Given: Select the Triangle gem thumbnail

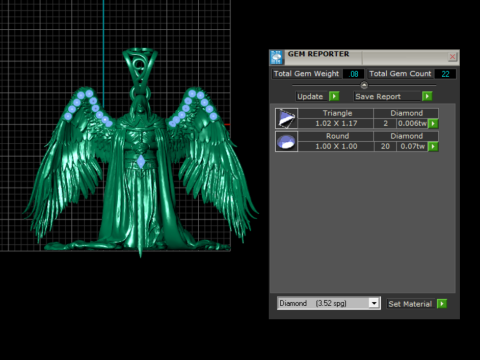Looking at the screenshot, I should [286, 118].
